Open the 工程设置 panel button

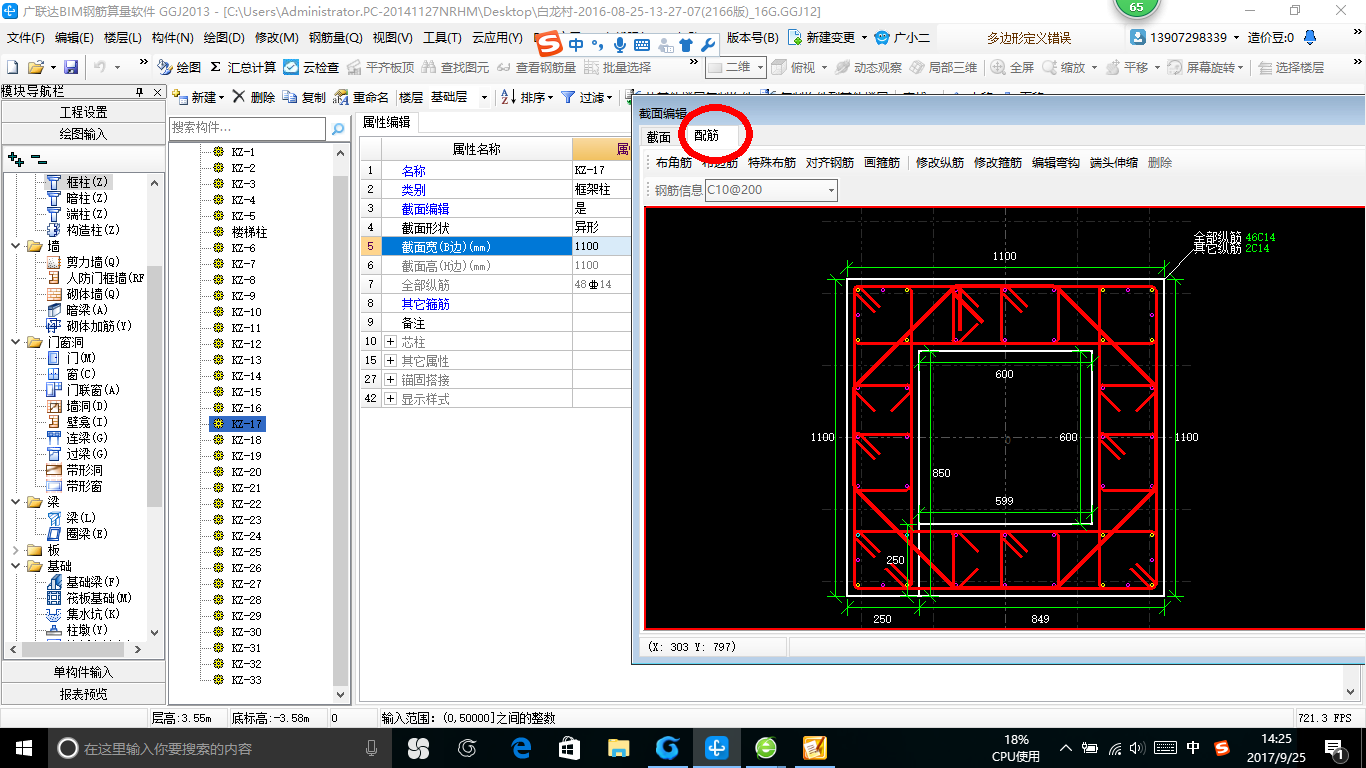coord(83,112)
